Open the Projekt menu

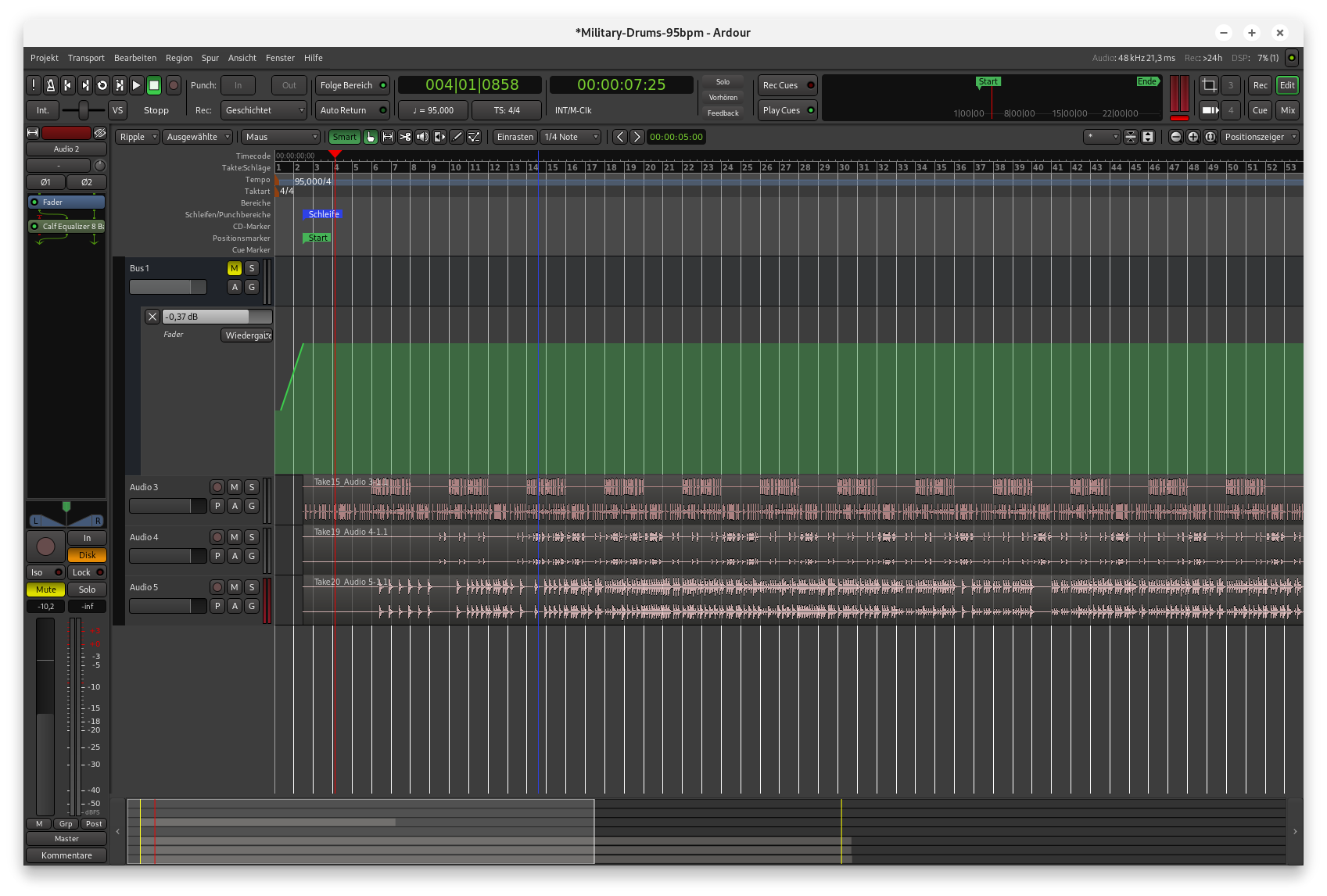45,58
